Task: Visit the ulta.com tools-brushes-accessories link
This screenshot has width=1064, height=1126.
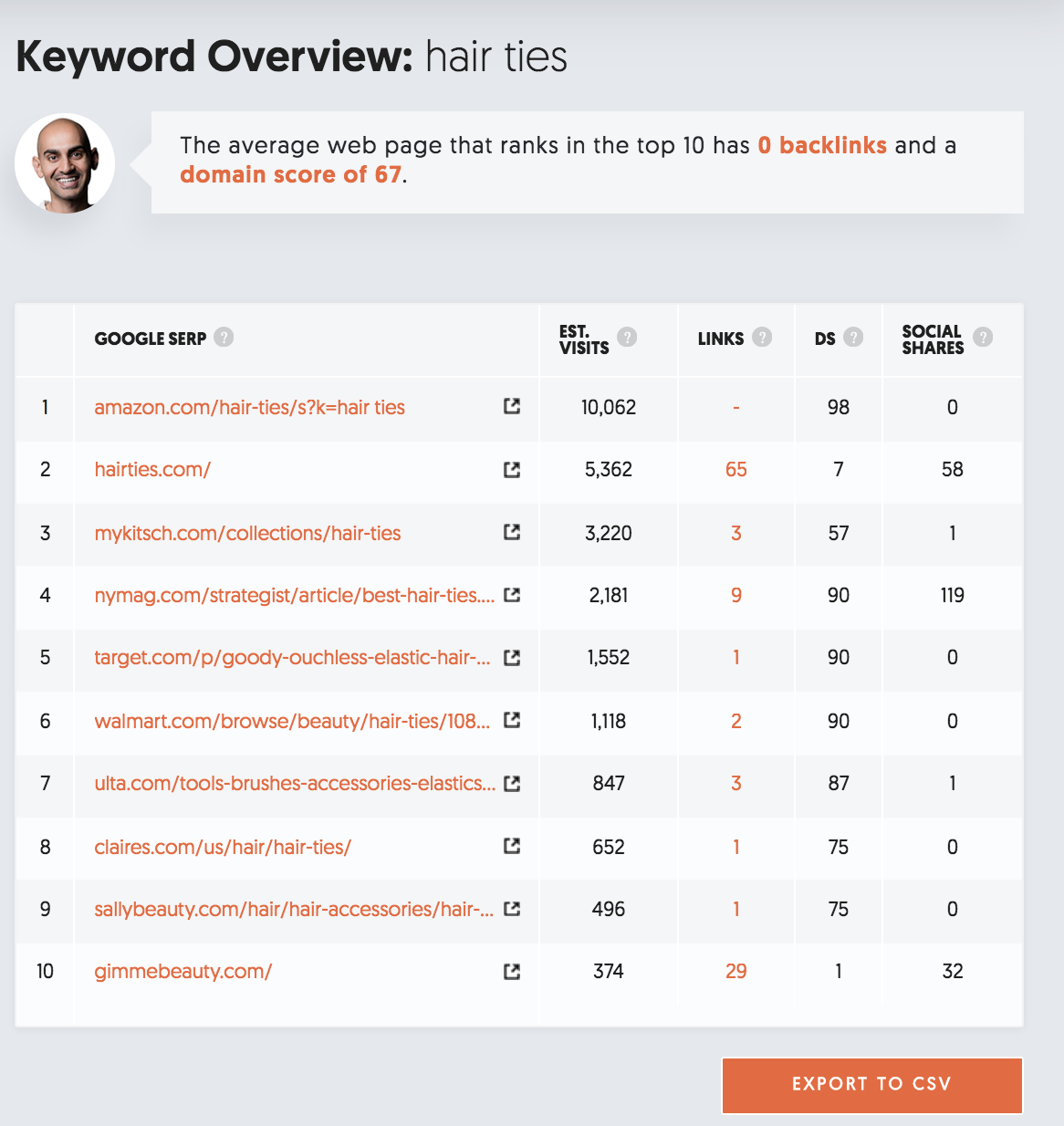Action: (x=295, y=783)
